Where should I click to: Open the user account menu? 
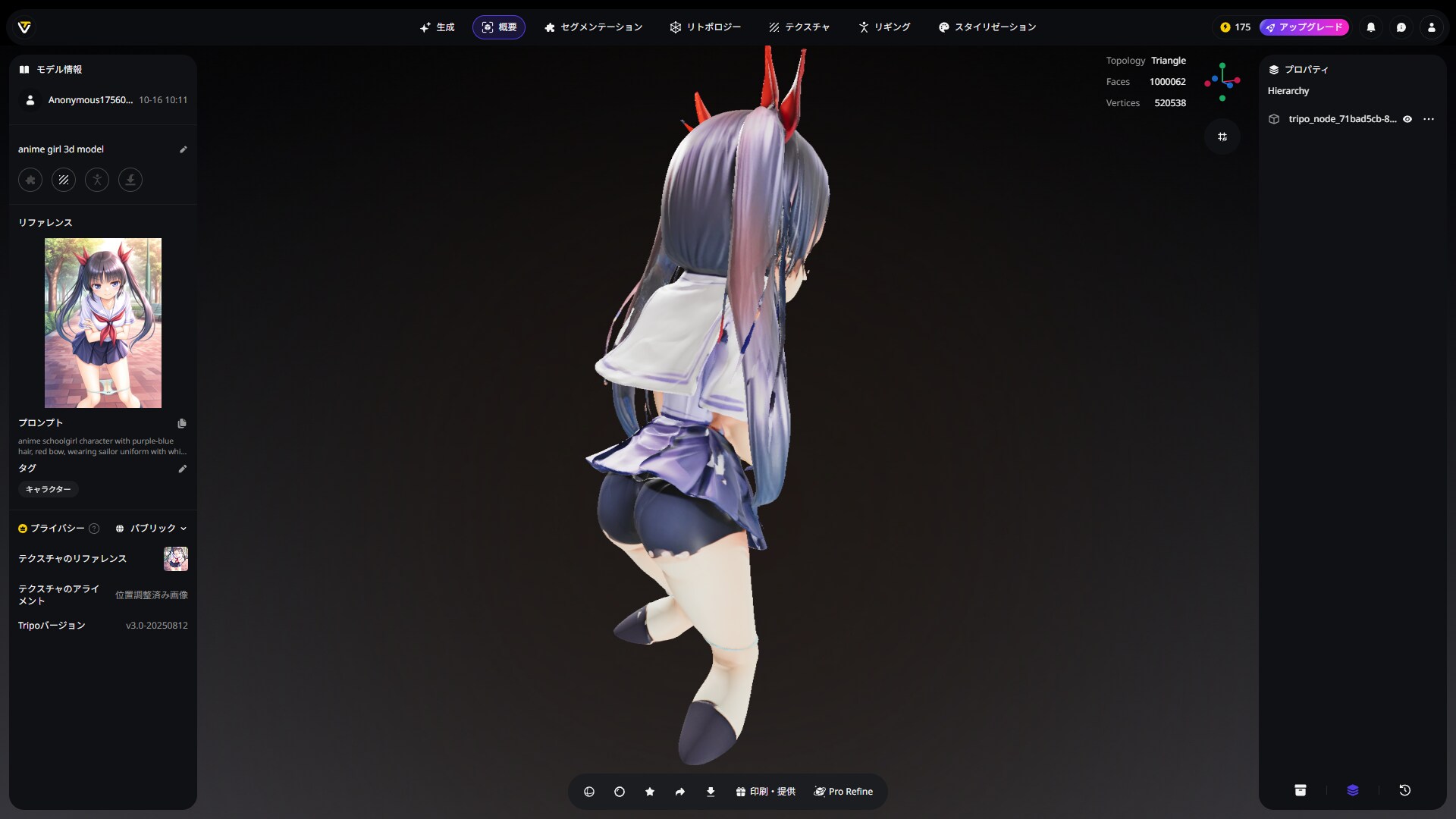click(x=1432, y=27)
